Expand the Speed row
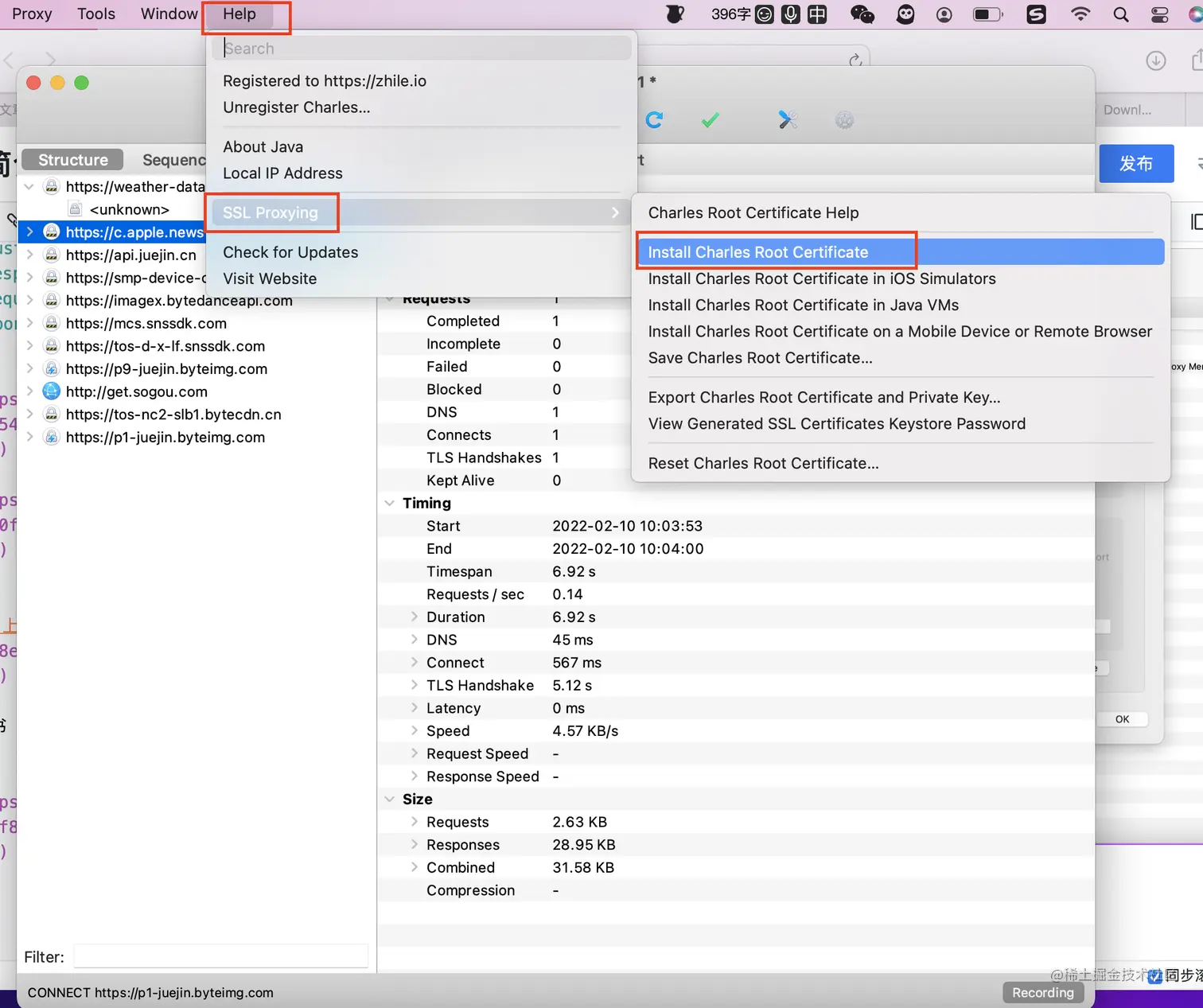Viewport: 1203px width, 1008px height. coord(414,730)
